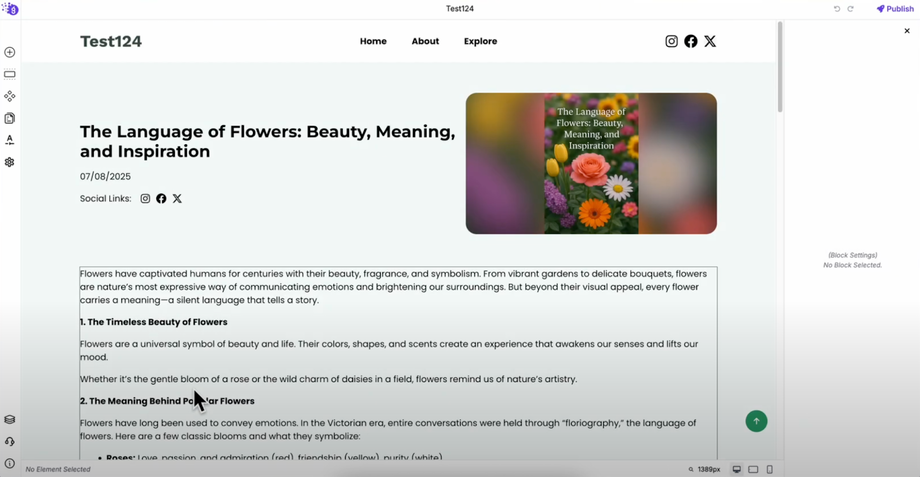
Task: Switch to tablet preview mode
Action: pos(753,469)
